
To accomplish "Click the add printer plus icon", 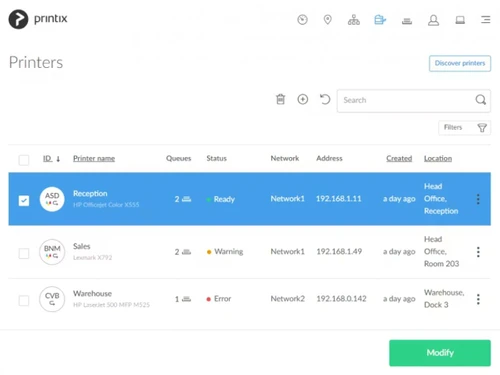I will (x=303, y=99).
